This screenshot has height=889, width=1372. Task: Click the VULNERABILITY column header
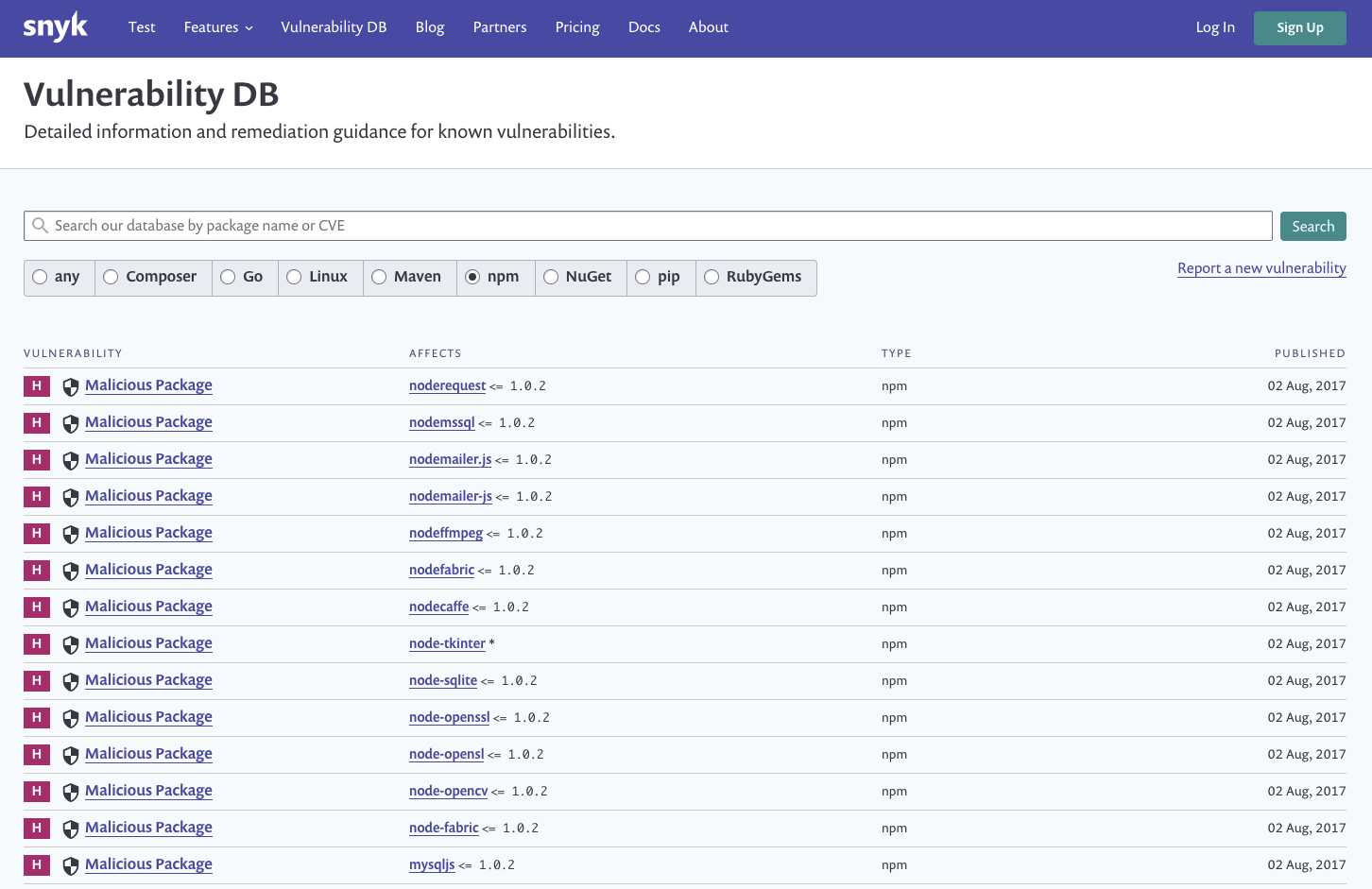pyautogui.click(x=73, y=353)
